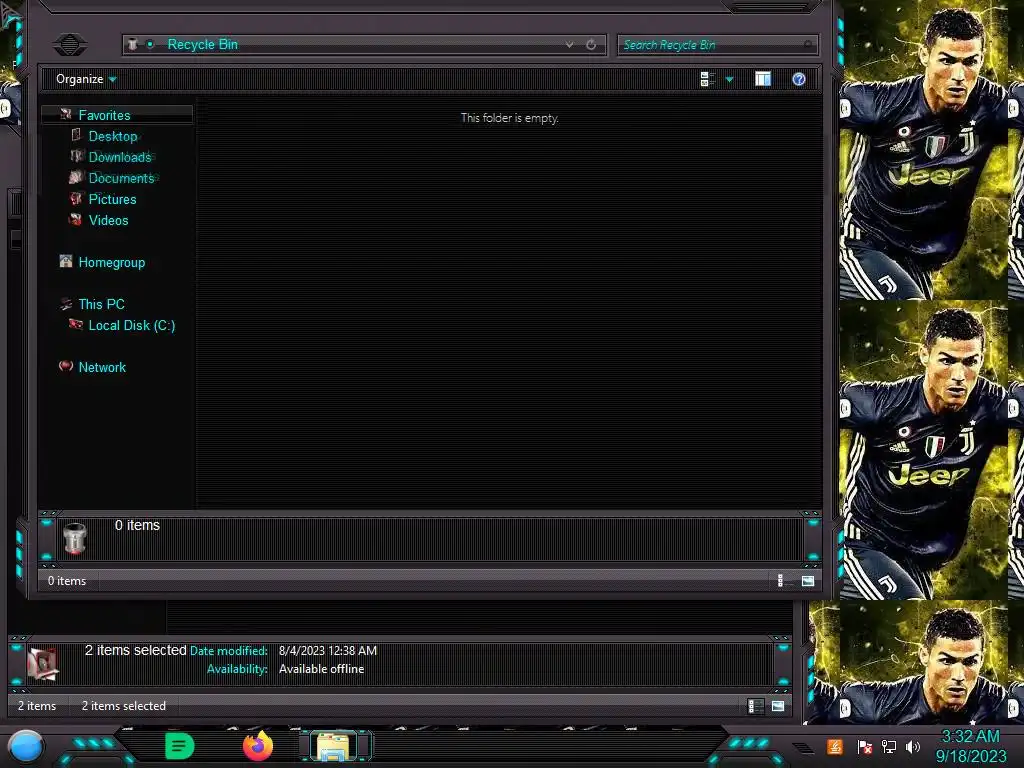Viewport: 1024px width, 768px height.
Task: Click the orange tray application icon
Action: (835, 746)
